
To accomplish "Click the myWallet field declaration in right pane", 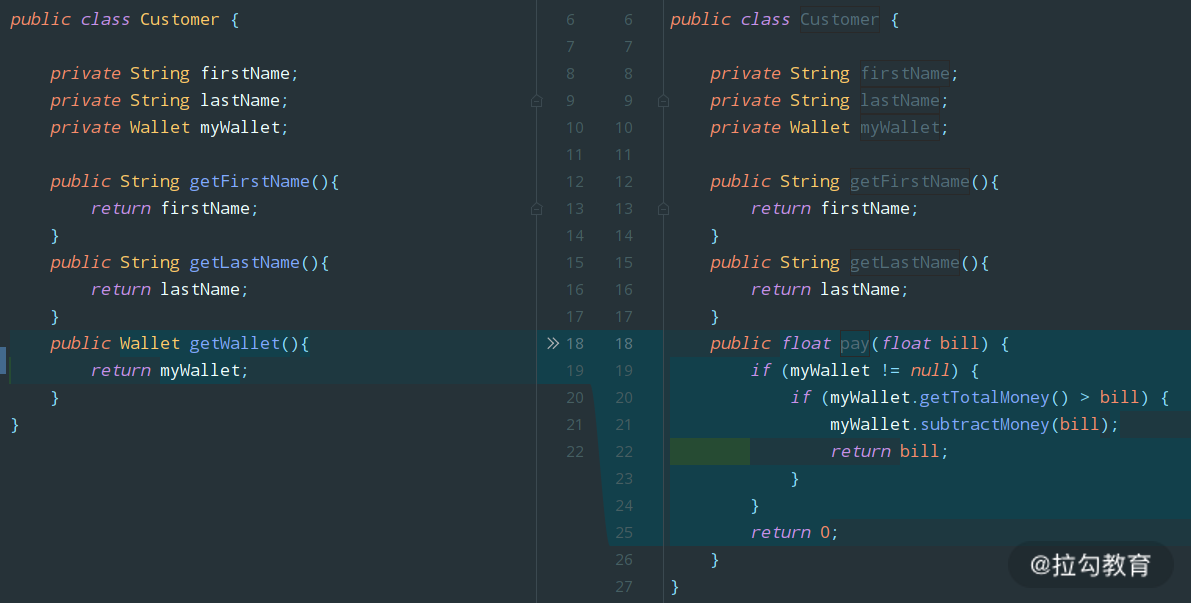I will click(x=829, y=128).
